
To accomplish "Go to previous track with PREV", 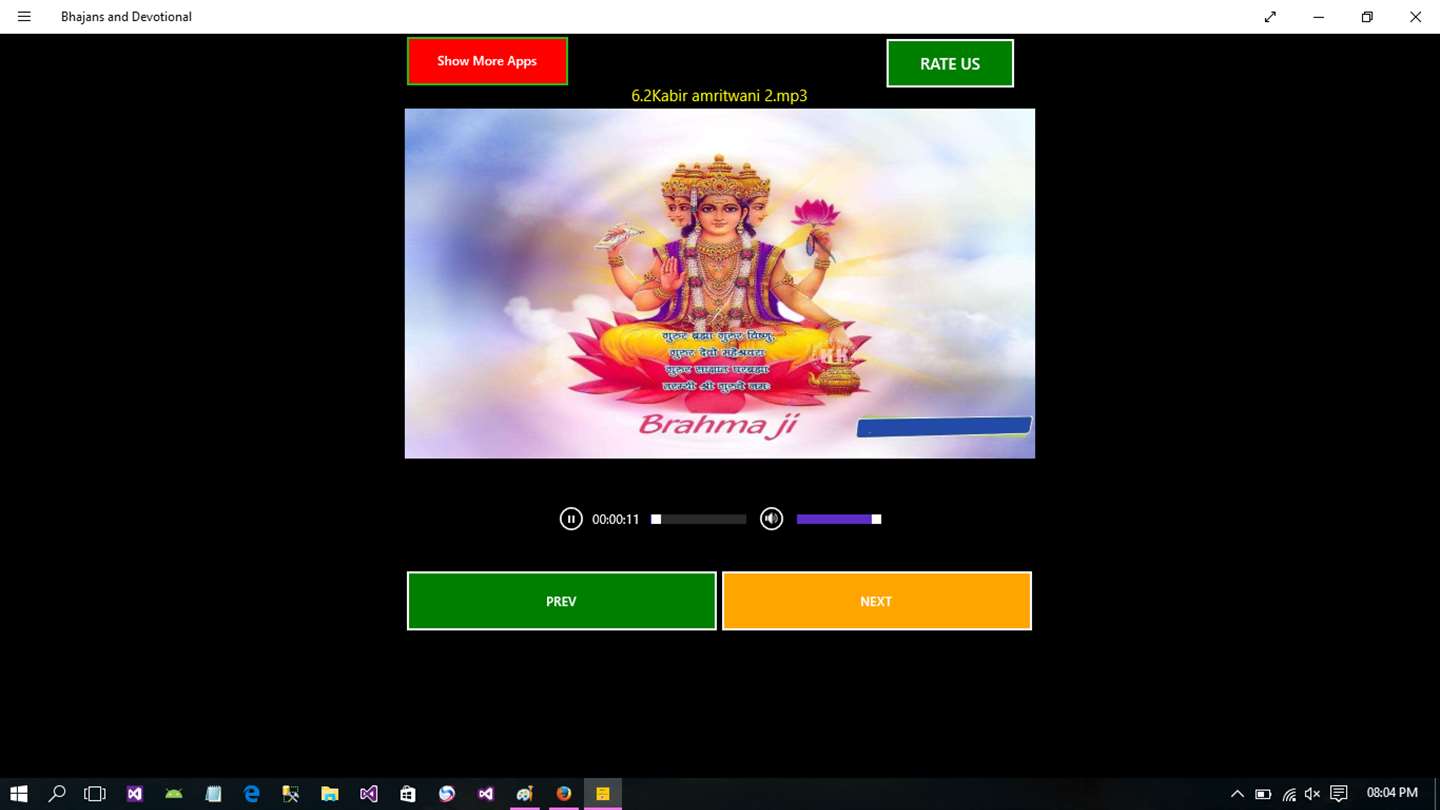I will 561,601.
